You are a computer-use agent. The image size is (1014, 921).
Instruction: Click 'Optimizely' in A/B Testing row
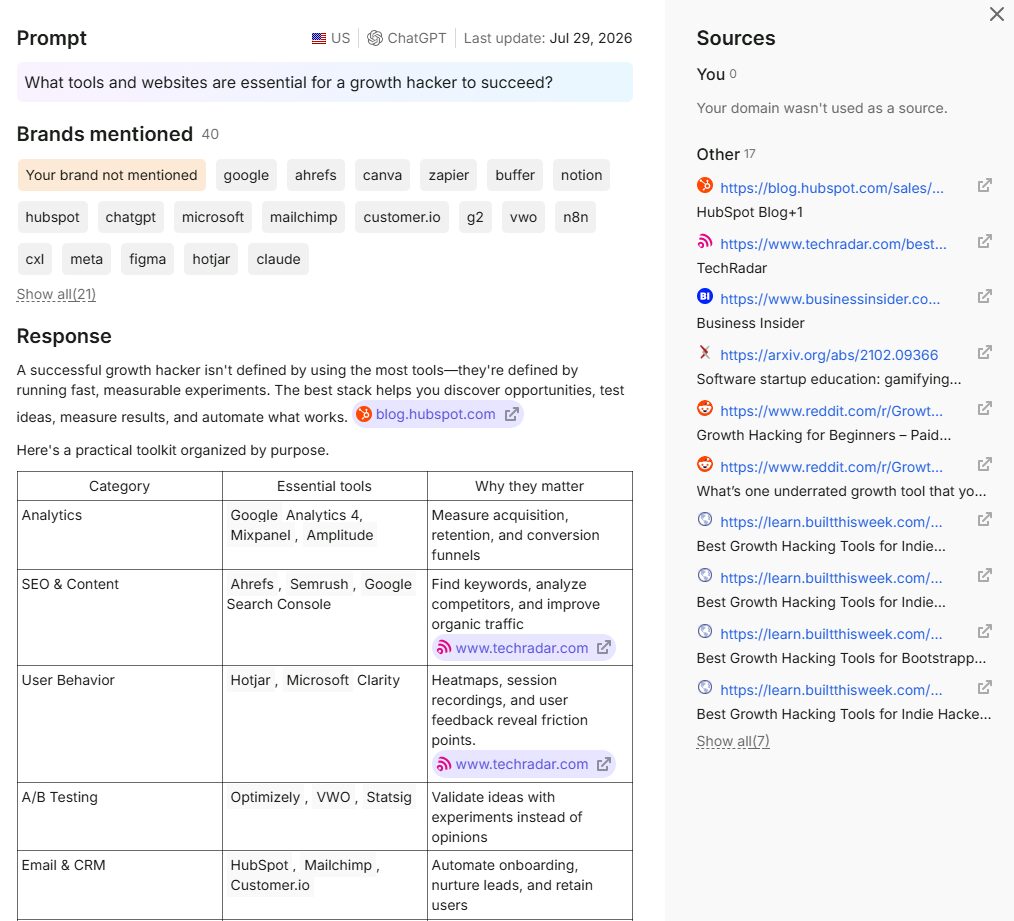pyautogui.click(x=265, y=797)
